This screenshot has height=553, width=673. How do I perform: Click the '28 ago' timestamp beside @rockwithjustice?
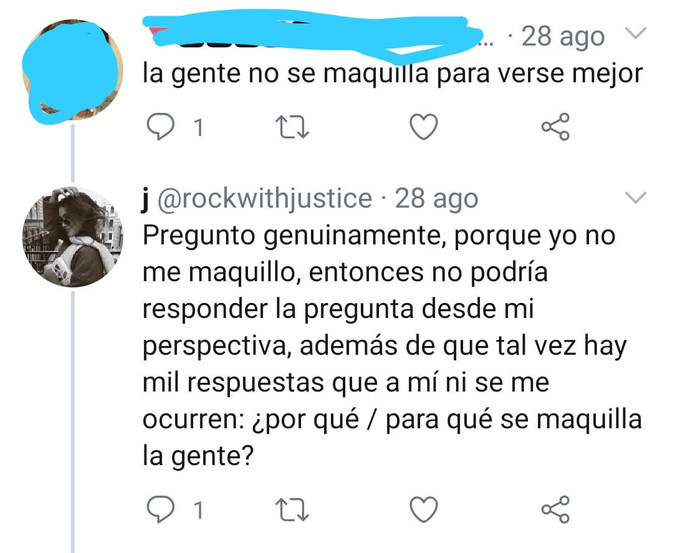coord(436,199)
